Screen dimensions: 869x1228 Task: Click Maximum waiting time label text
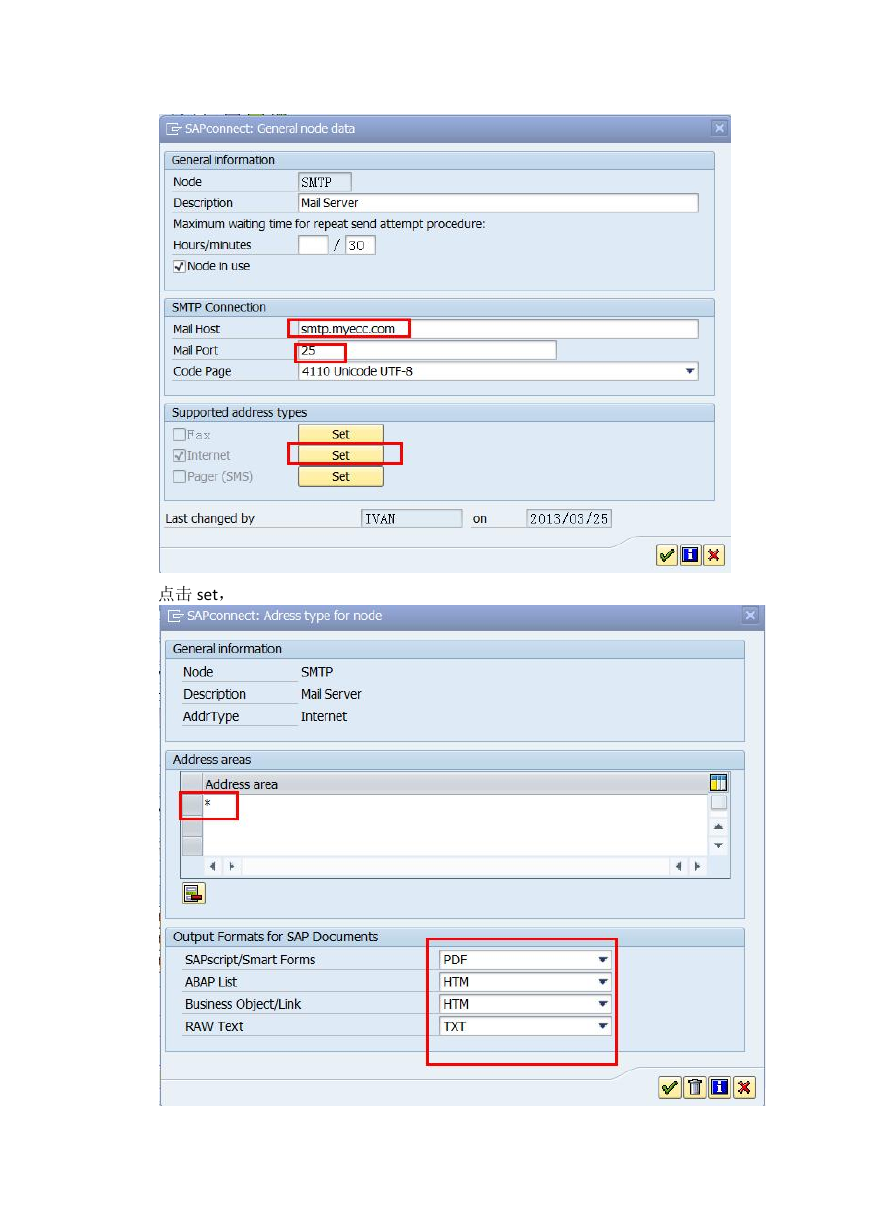[x=329, y=224]
